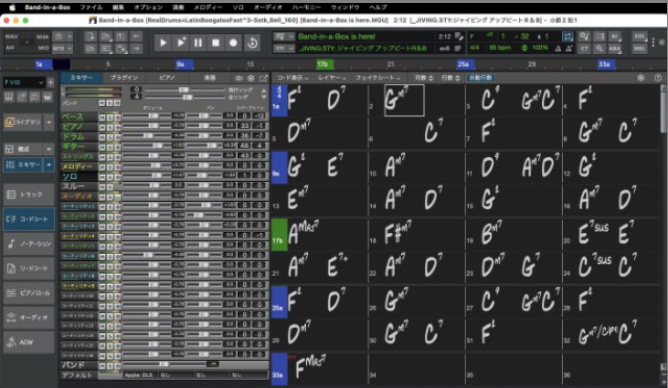Solo the Guitar (ギター) track
The height and width of the screenshot is (388, 668).
point(110,147)
